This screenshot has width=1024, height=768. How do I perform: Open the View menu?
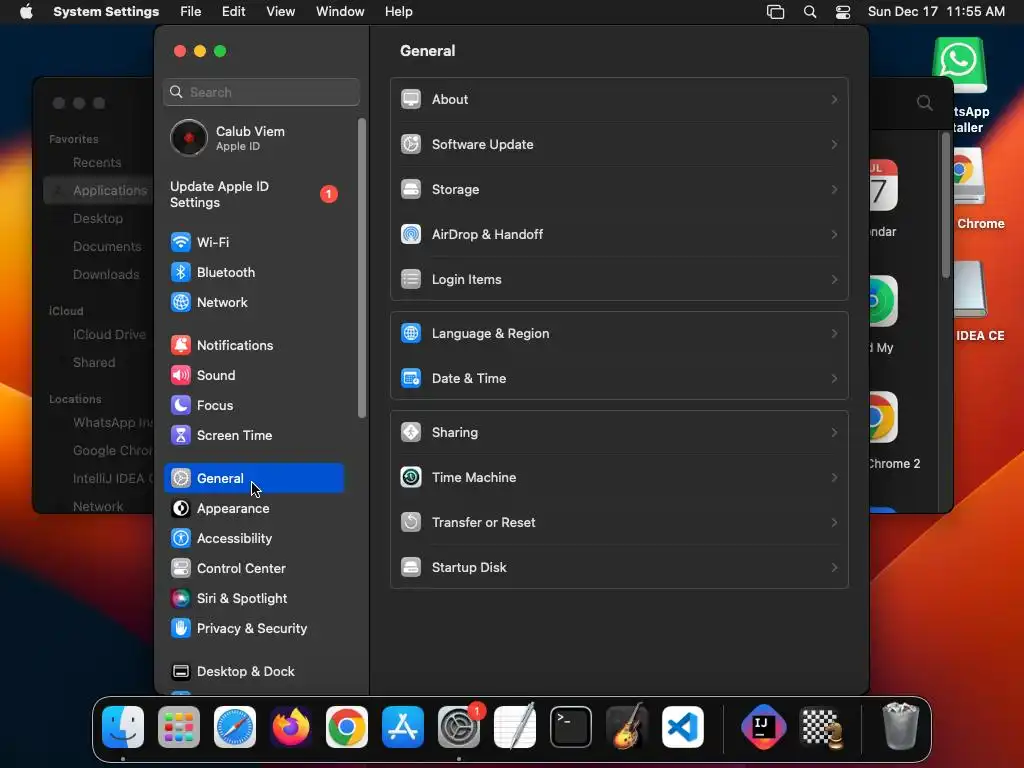click(x=280, y=12)
